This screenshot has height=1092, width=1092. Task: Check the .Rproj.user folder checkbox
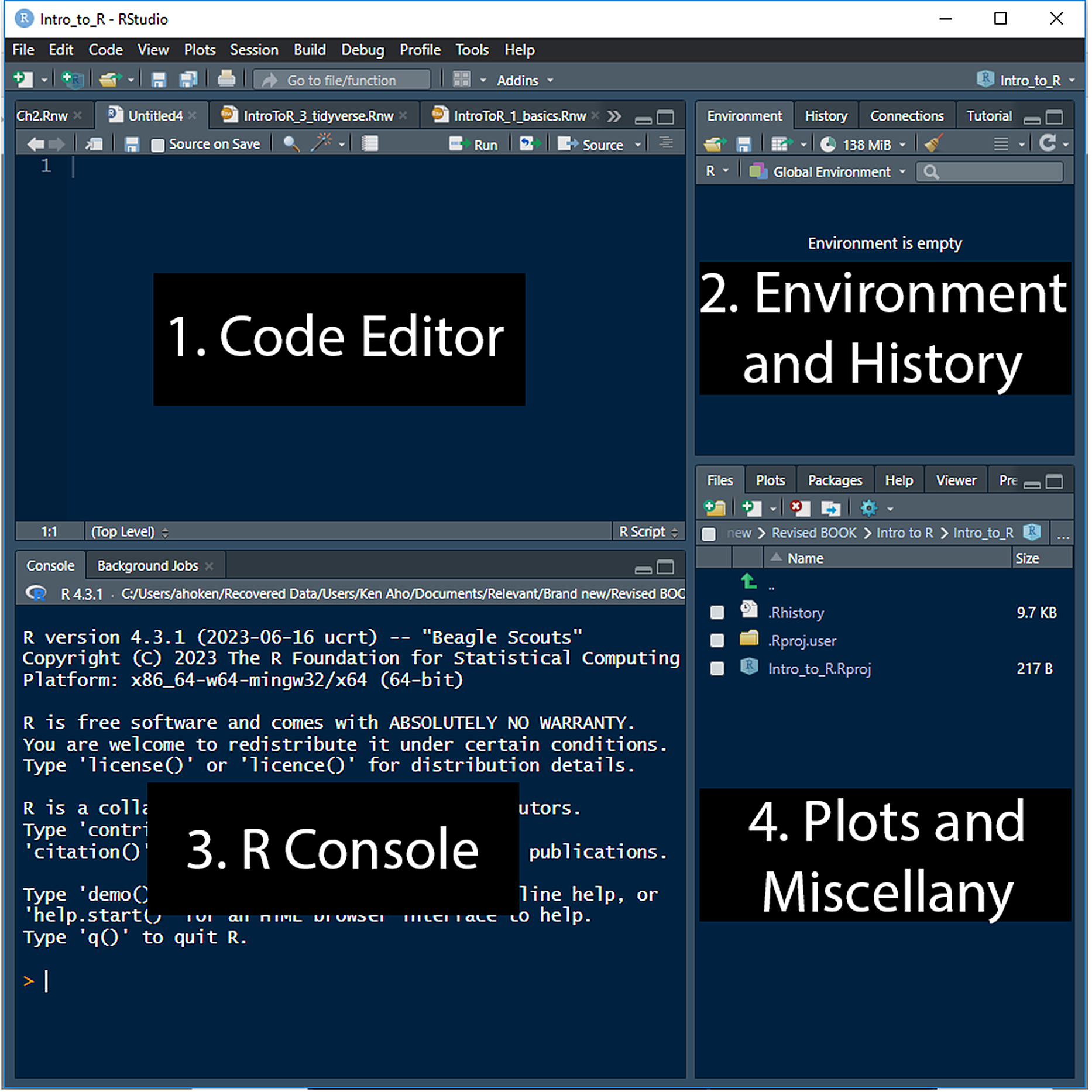[717, 641]
